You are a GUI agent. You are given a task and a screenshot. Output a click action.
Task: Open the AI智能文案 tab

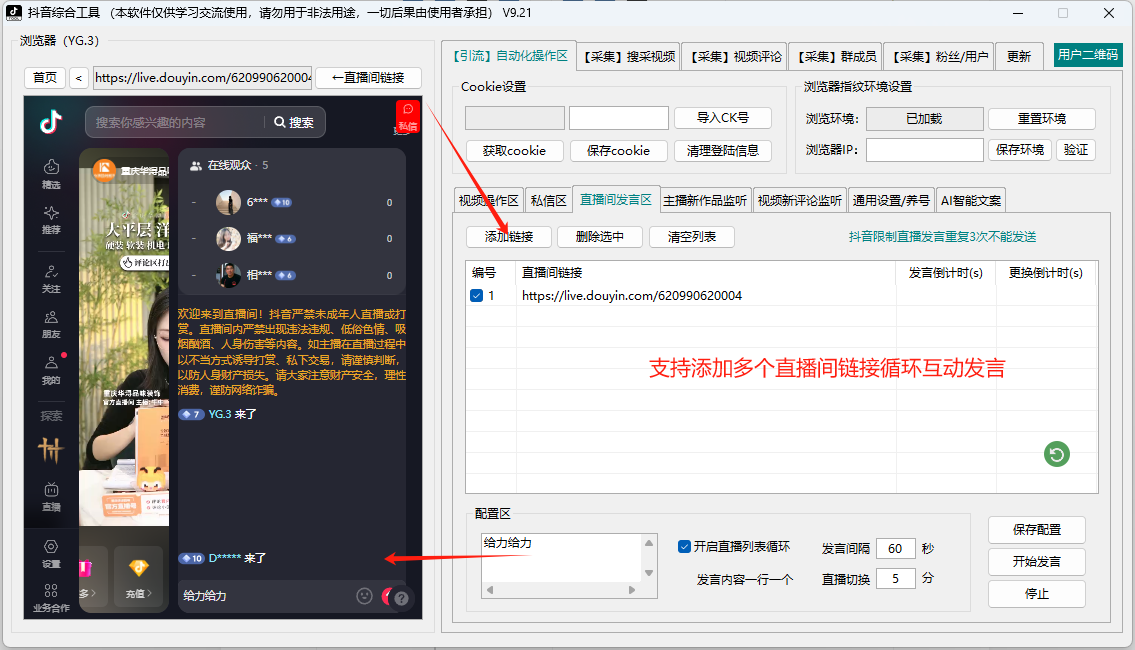969,199
